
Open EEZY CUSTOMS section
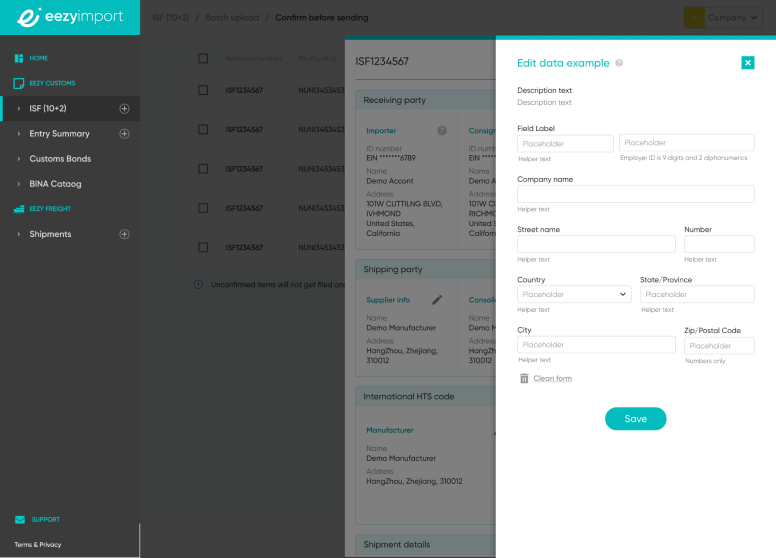(52, 83)
